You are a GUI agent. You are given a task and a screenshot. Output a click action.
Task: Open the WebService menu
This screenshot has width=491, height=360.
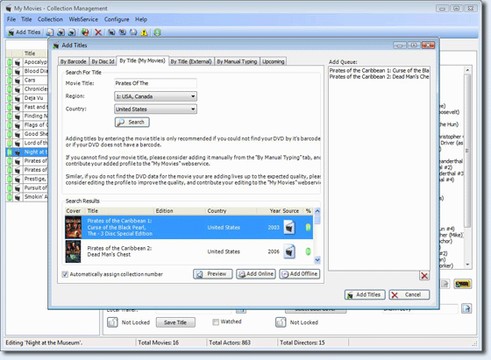[x=83, y=19]
